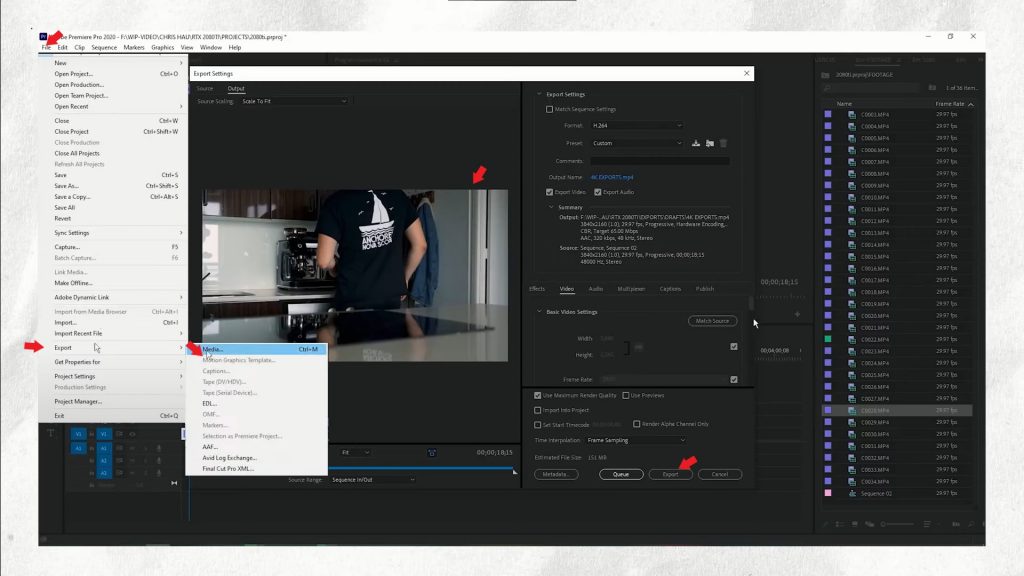Viewport: 1024px width, 576px height.
Task: Click the Name column header in Project panel
Action: pos(844,104)
